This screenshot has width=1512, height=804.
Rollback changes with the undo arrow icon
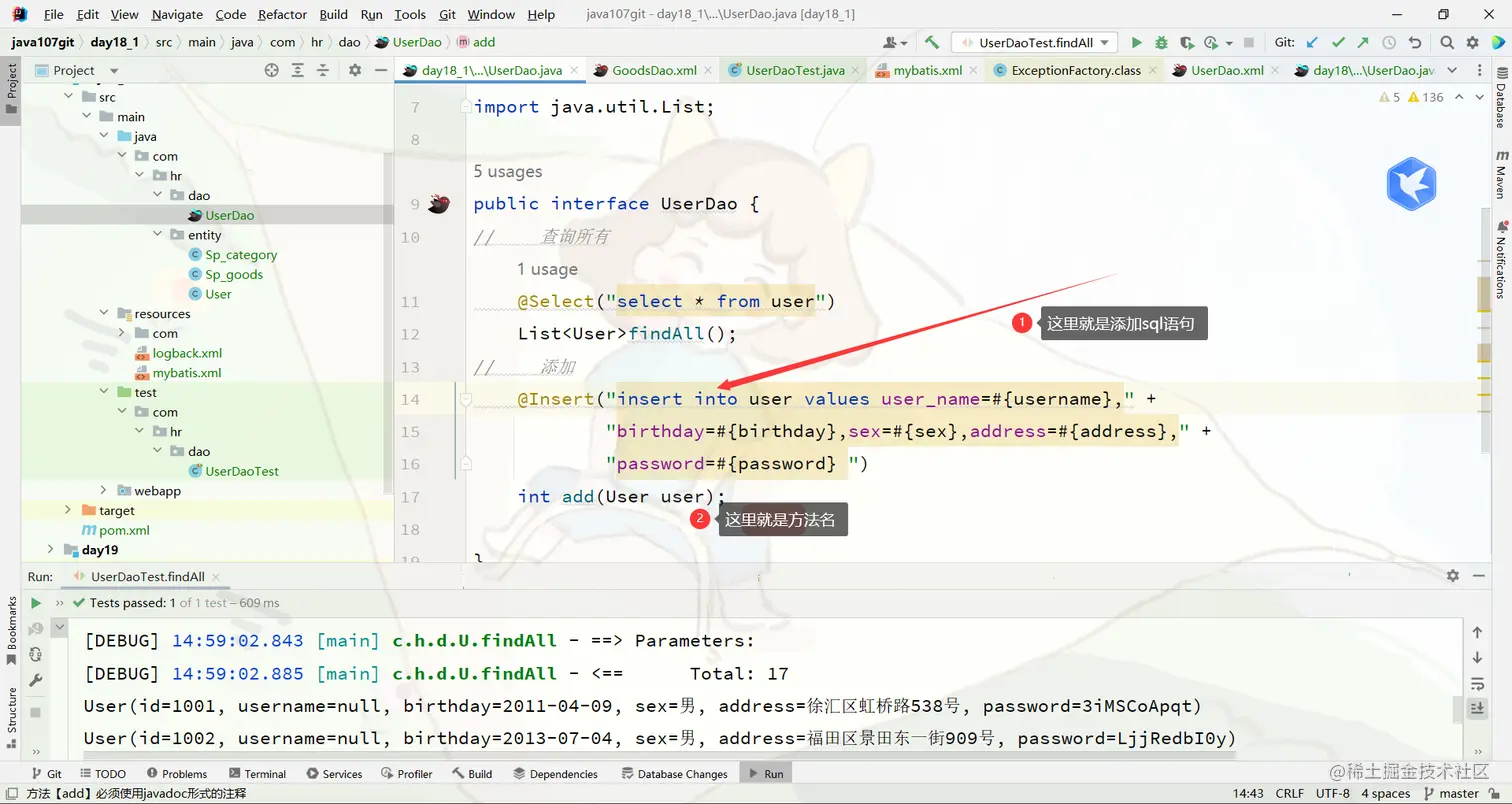(1415, 43)
